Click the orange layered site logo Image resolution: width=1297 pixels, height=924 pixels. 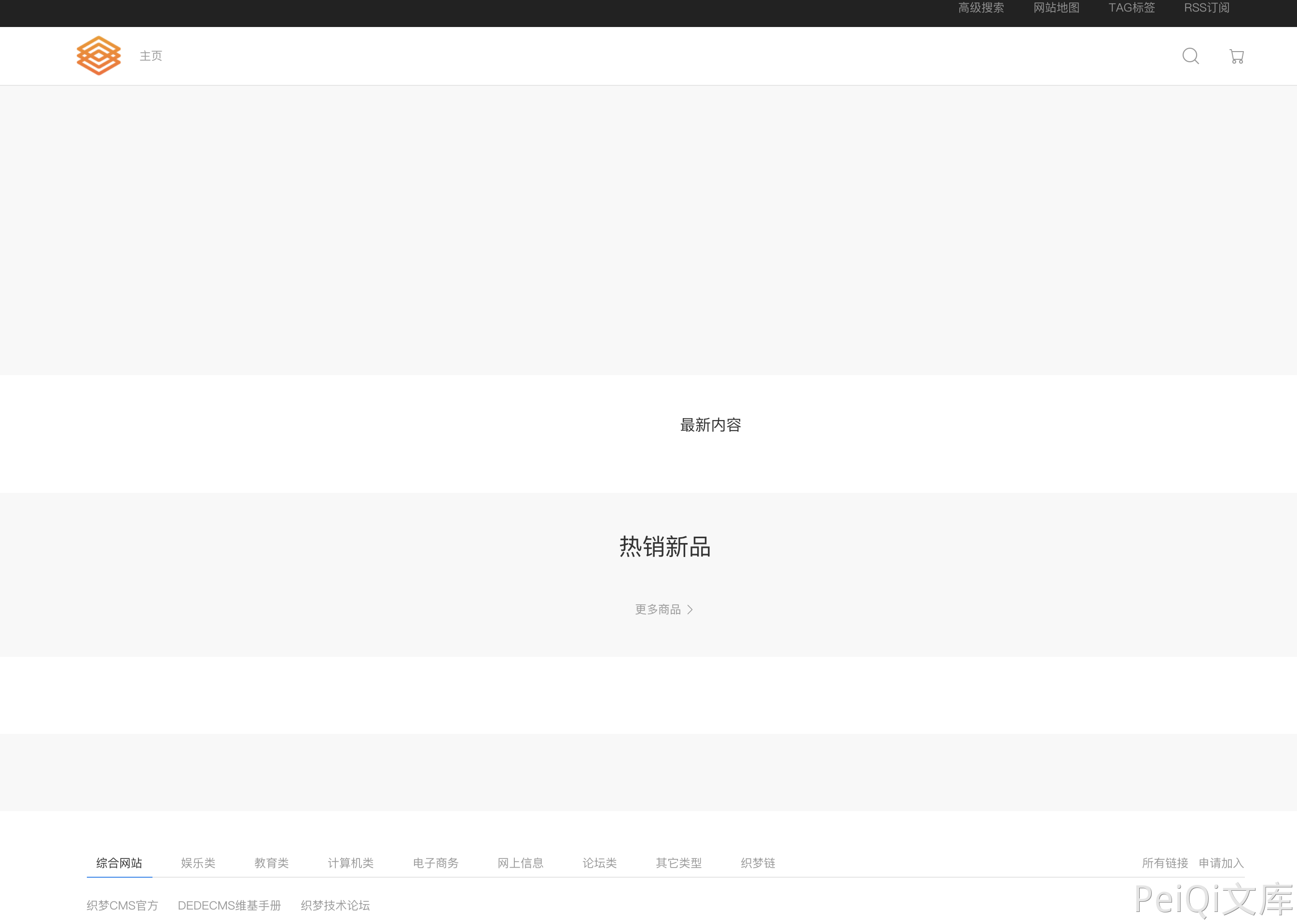[x=98, y=56]
